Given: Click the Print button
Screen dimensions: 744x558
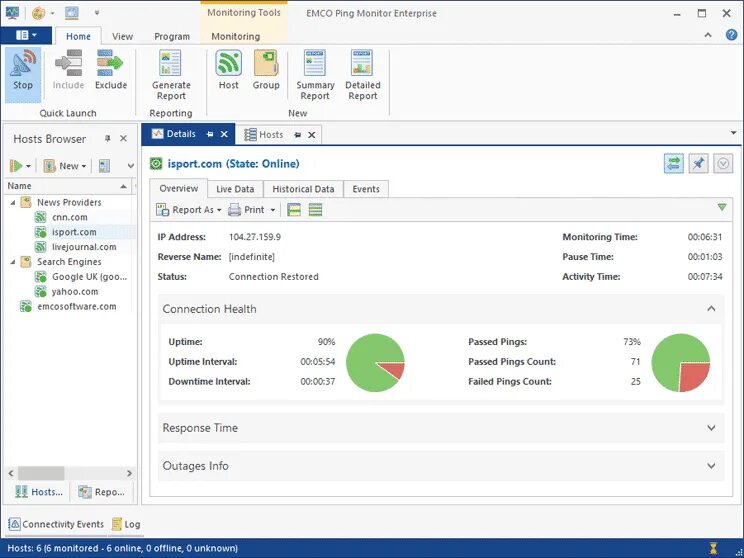Looking at the screenshot, I should tap(246, 210).
